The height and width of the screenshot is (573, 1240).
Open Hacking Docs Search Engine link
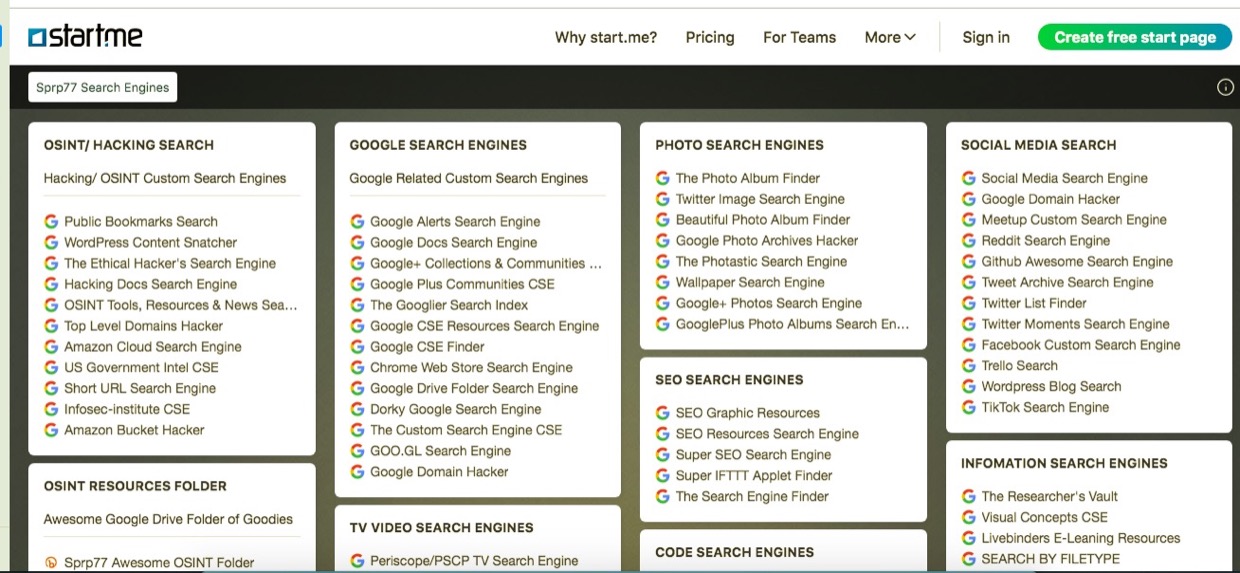(x=151, y=285)
